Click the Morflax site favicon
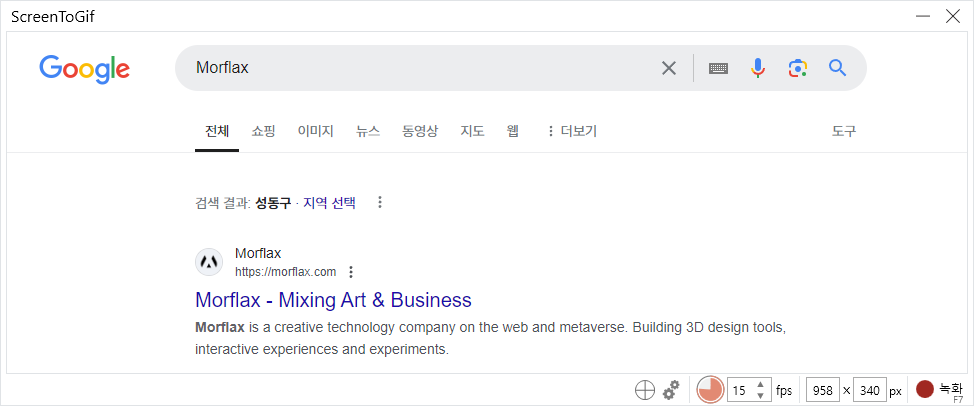 (209, 262)
